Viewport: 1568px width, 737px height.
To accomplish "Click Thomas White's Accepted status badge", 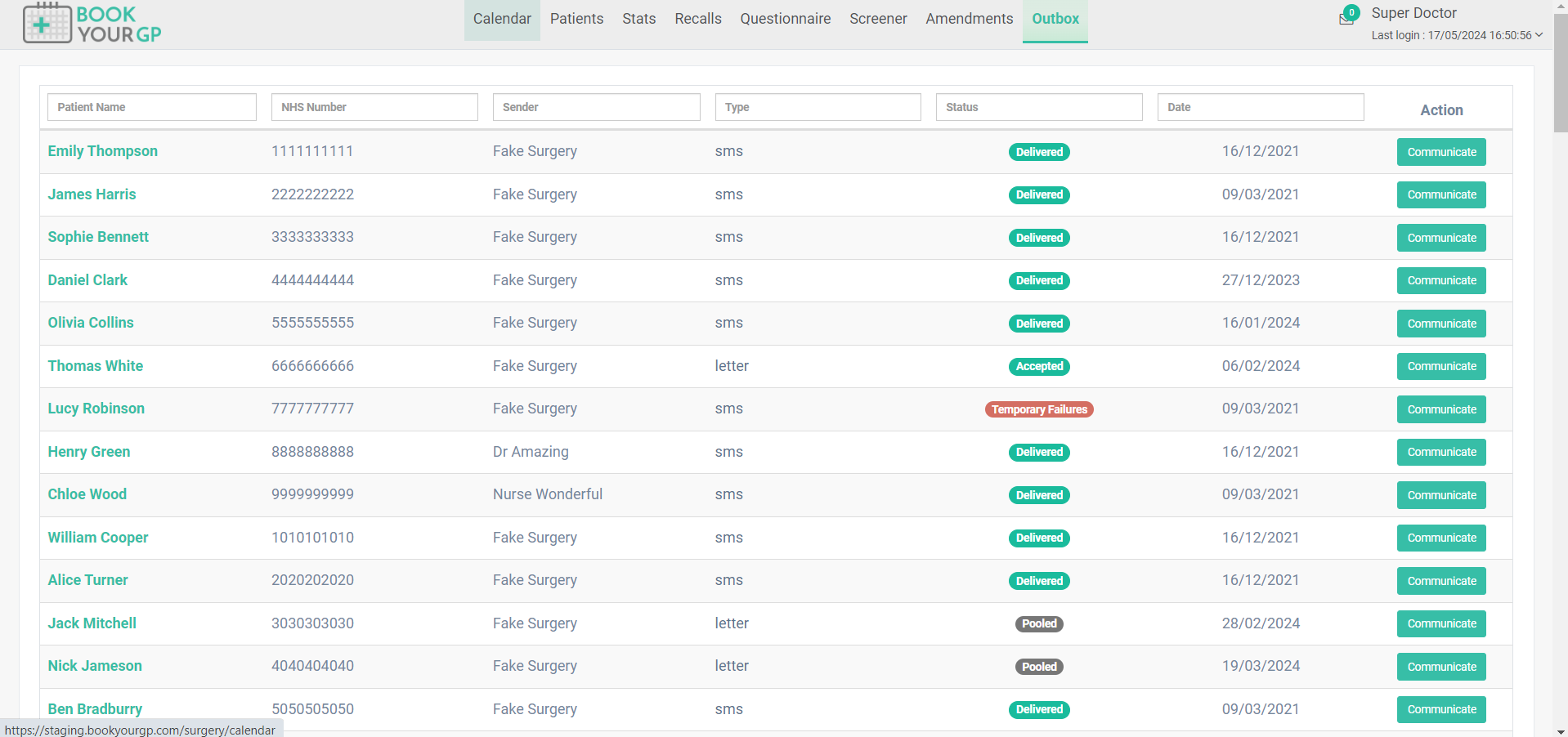I will click(x=1039, y=367).
